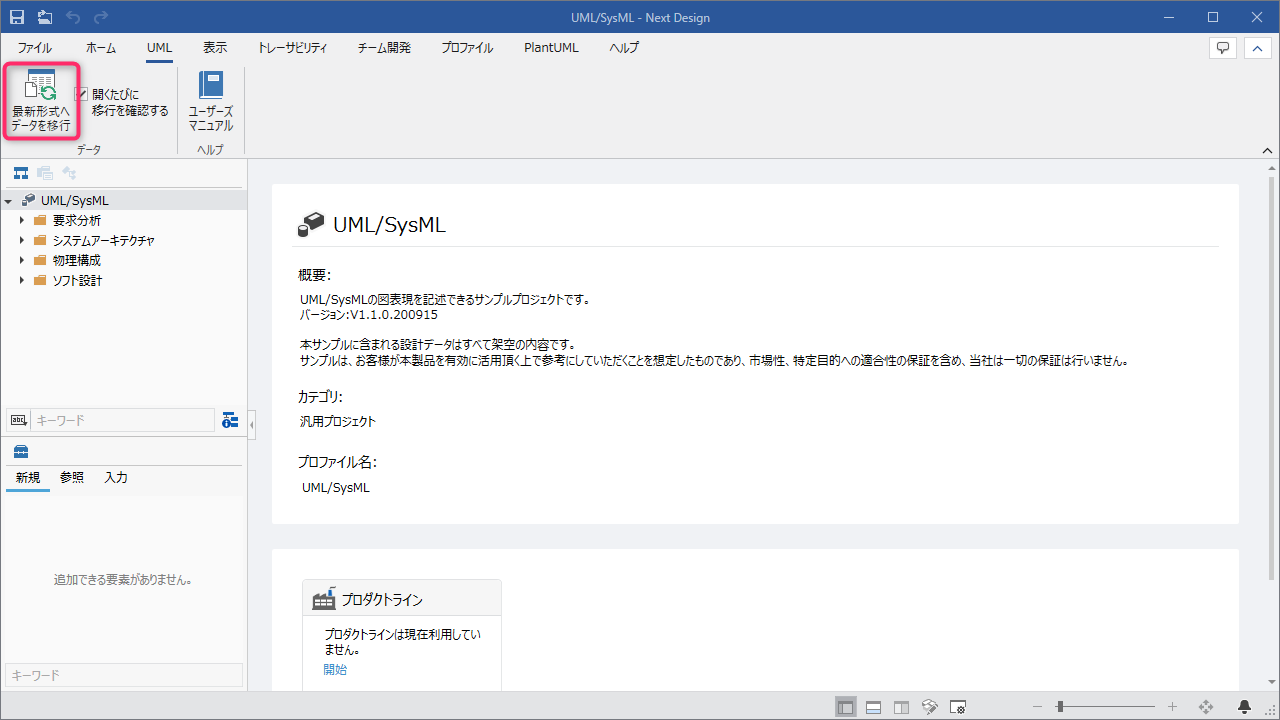Click the toolbox icon above 新規 tab
The width and height of the screenshot is (1280, 720).
click(21, 451)
